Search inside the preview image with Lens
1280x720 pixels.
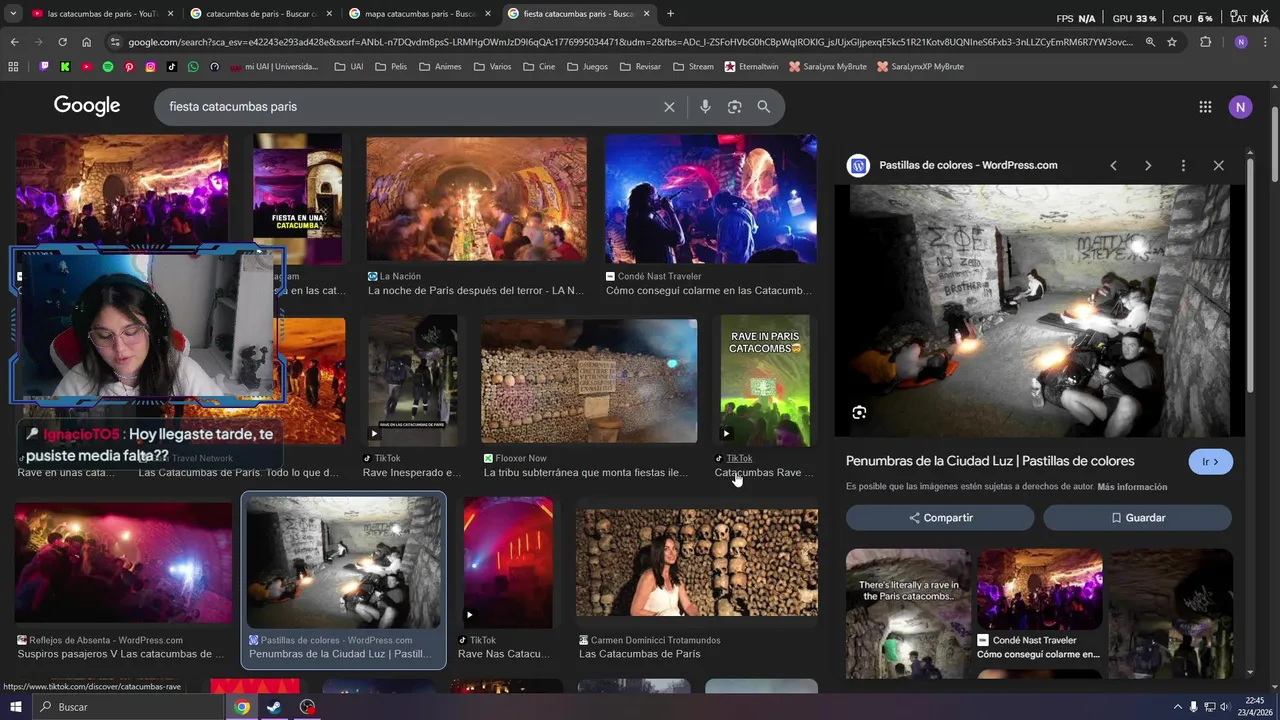tap(859, 412)
